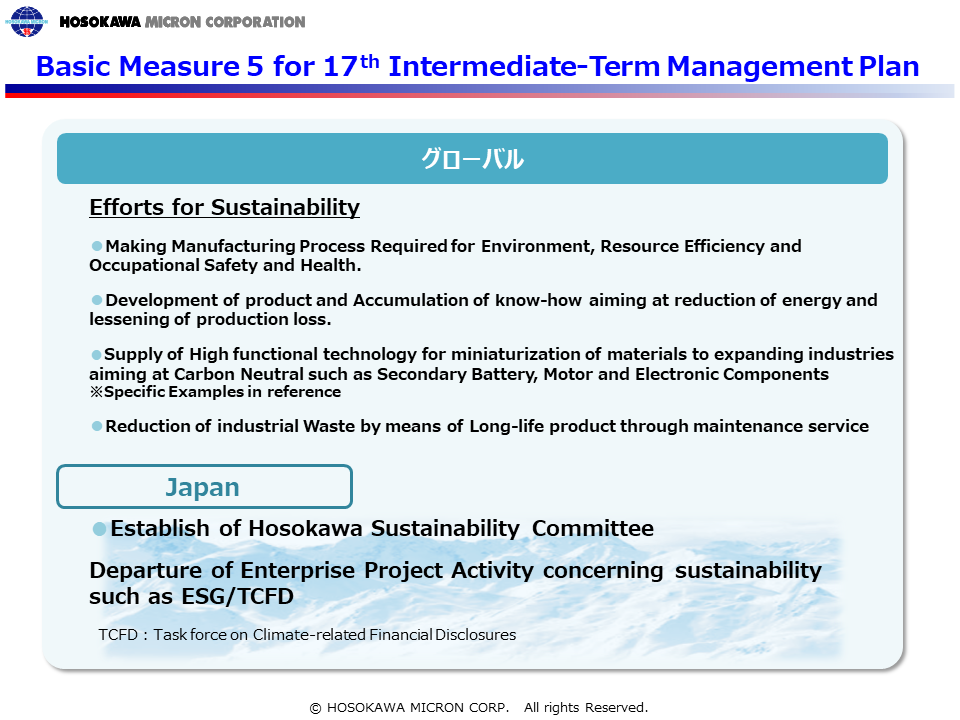Click the TCFD definition footnote
The height and width of the screenshot is (720, 960).
tap(307, 635)
